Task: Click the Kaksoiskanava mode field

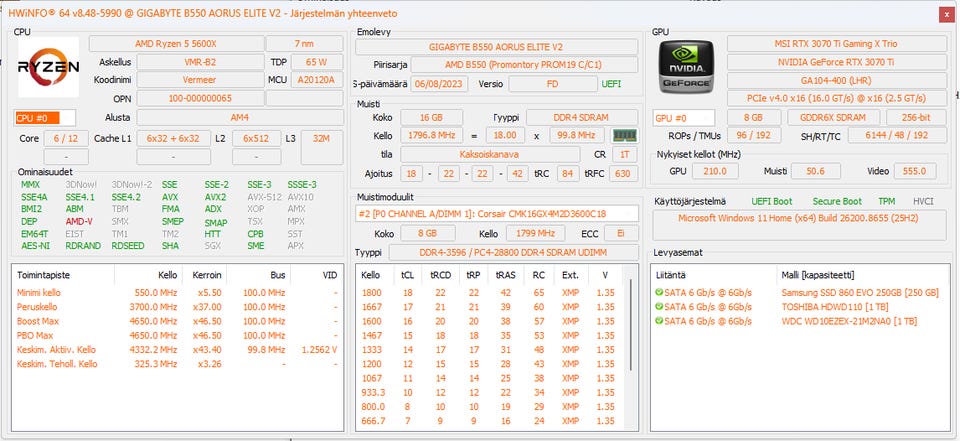Action: 490,154
